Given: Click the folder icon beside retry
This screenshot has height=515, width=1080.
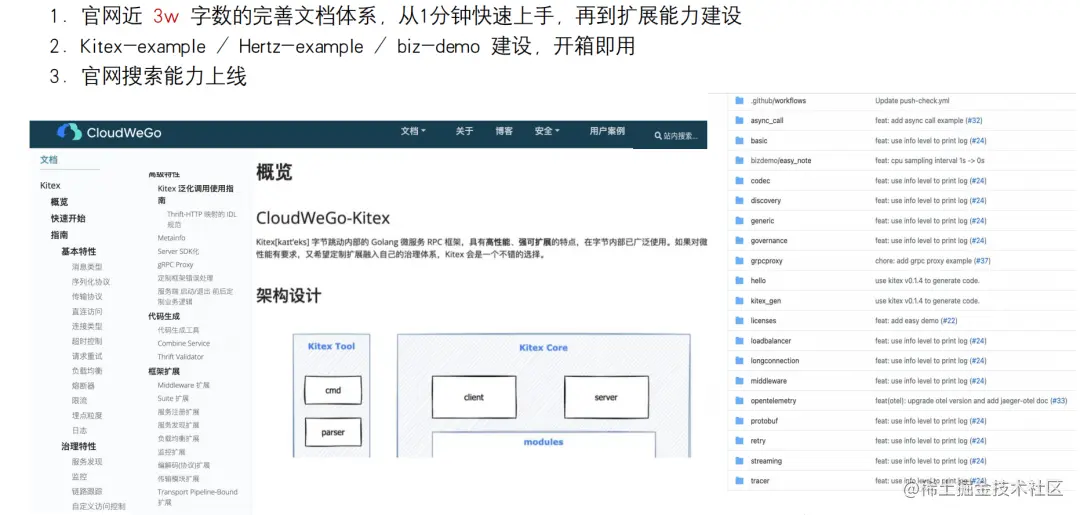Looking at the screenshot, I should (x=739, y=441).
